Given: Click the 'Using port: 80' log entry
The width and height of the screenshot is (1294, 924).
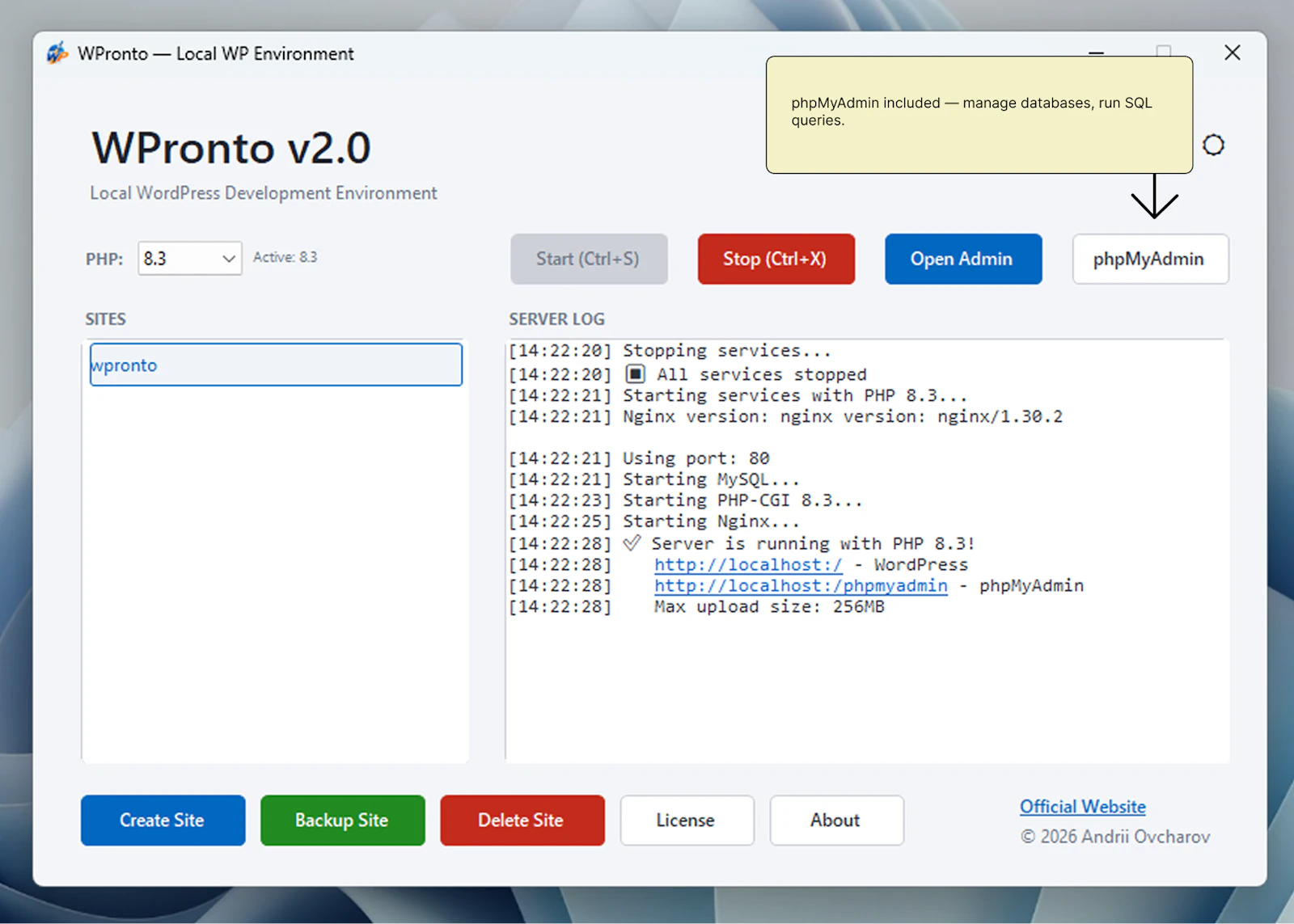Looking at the screenshot, I should [x=696, y=458].
